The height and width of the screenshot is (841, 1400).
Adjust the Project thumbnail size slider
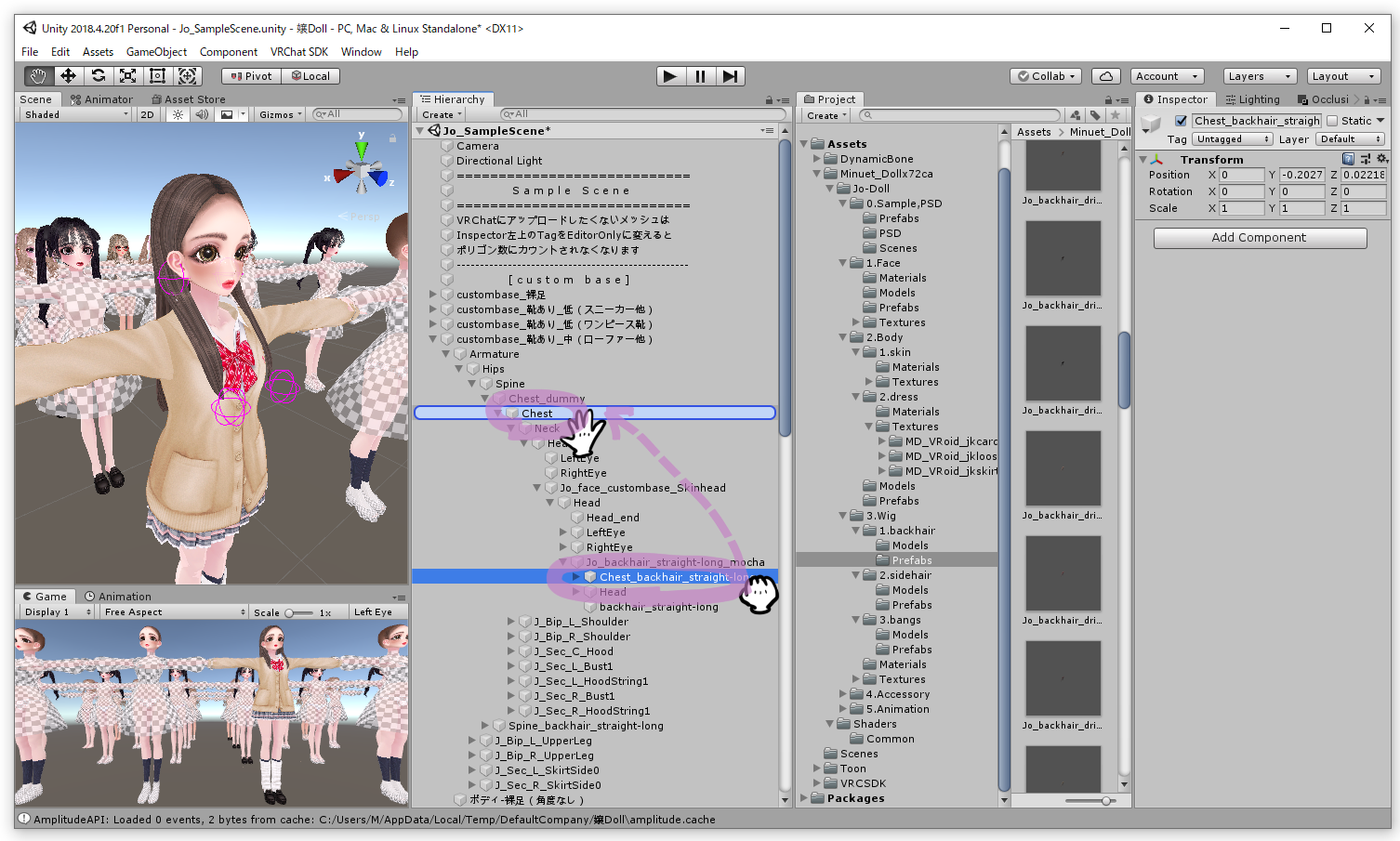click(x=1090, y=800)
